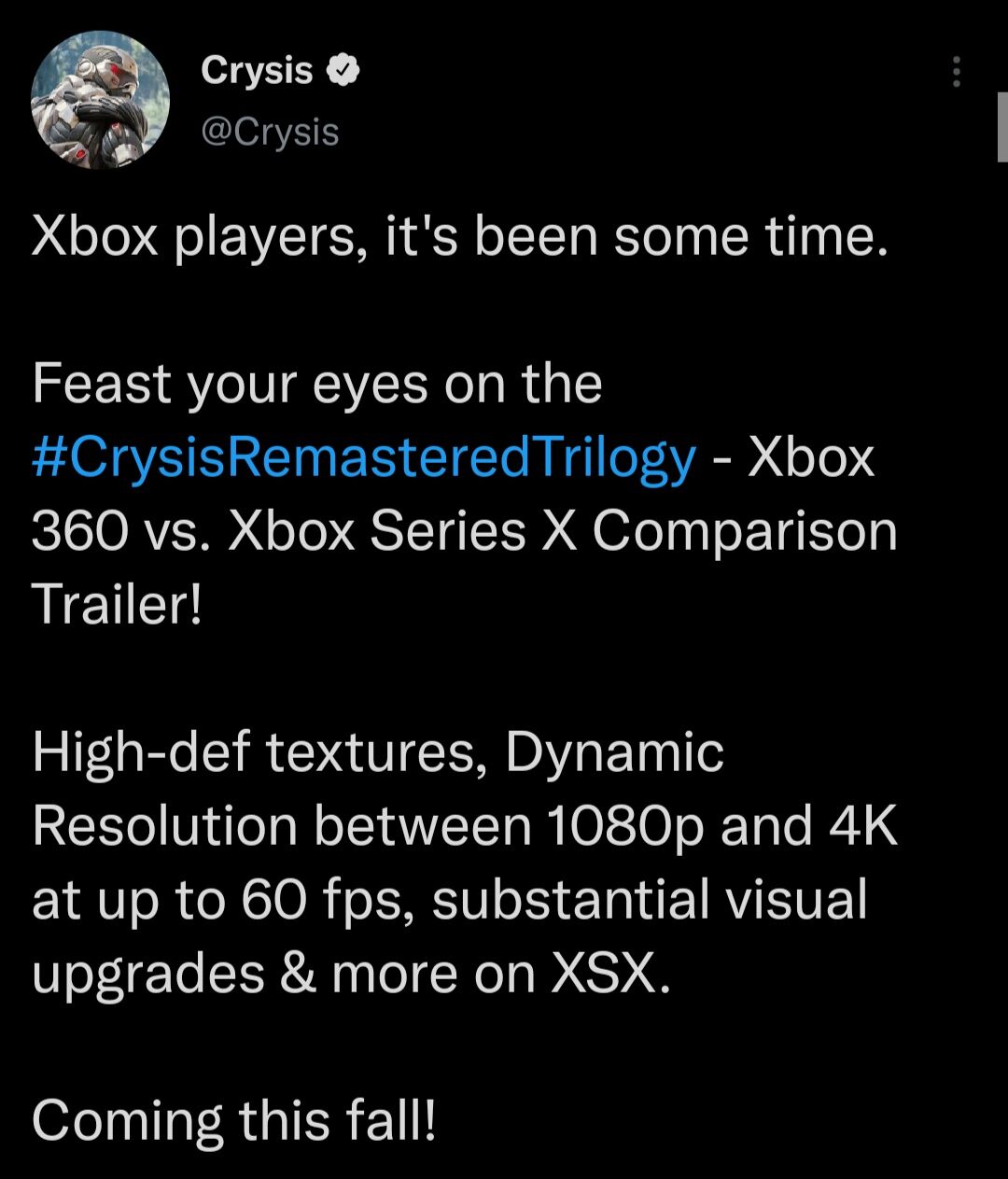Click the word "Resolution" in the tweet
Screen dimensions: 1008x1179
pos(164,826)
